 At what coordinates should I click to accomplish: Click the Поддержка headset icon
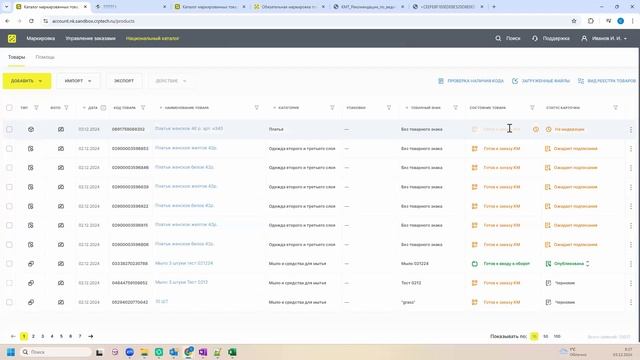pos(535,38)
